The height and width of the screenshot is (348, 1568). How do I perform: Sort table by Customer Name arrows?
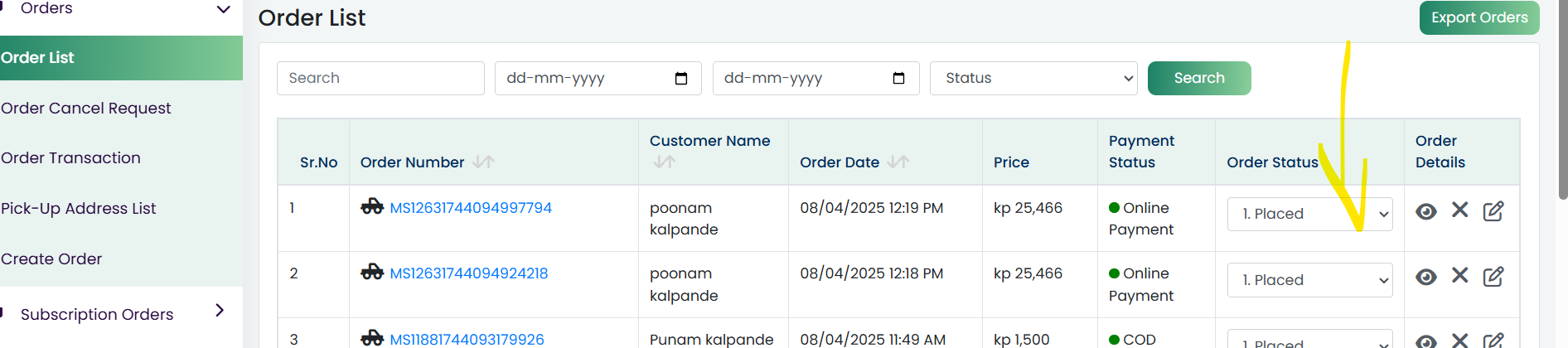point(664,162)
